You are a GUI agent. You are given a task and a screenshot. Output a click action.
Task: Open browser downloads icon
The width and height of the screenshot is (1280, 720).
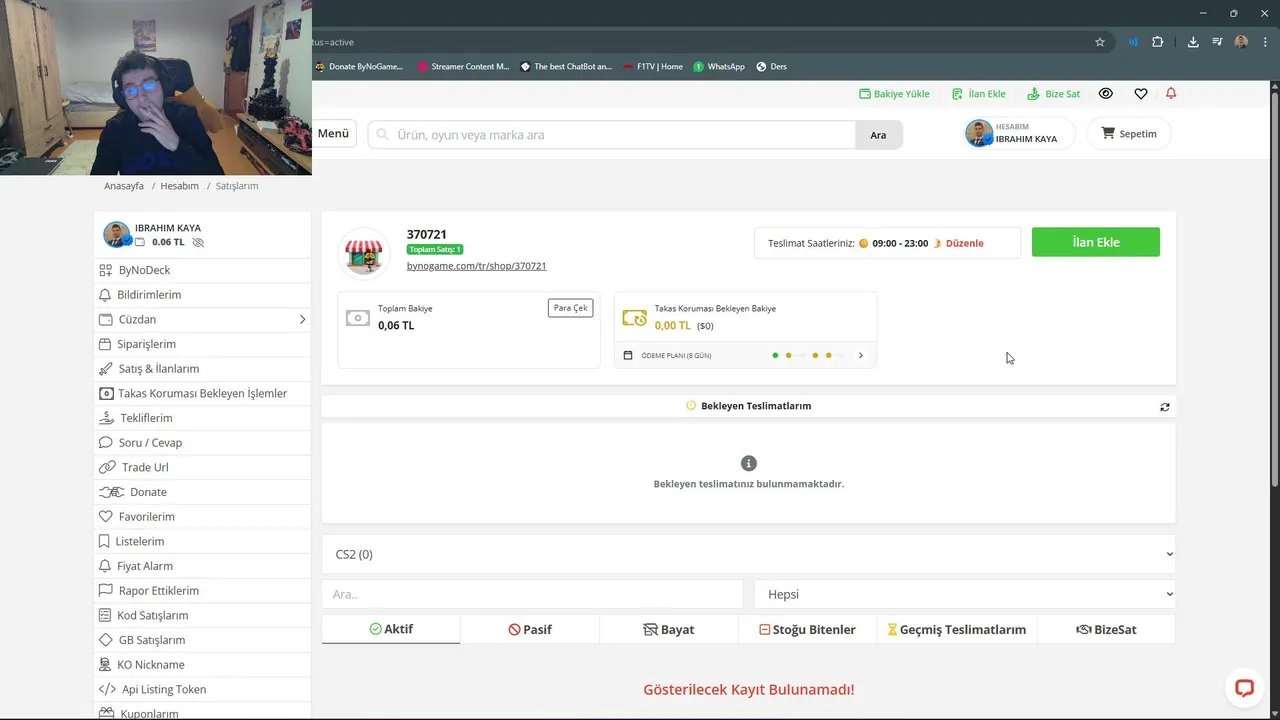(1193, 42)
